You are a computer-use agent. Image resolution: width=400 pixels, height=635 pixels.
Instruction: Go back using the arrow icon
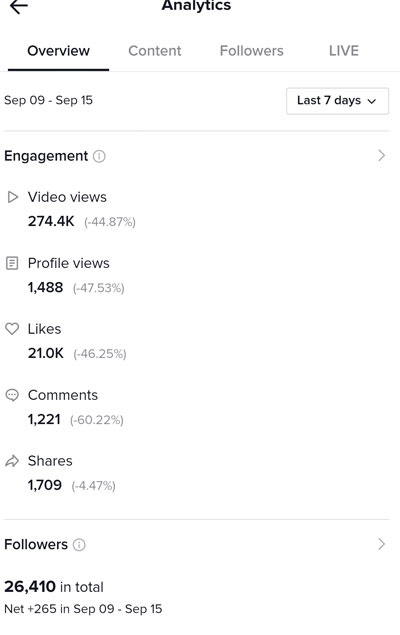click(19, 6)
